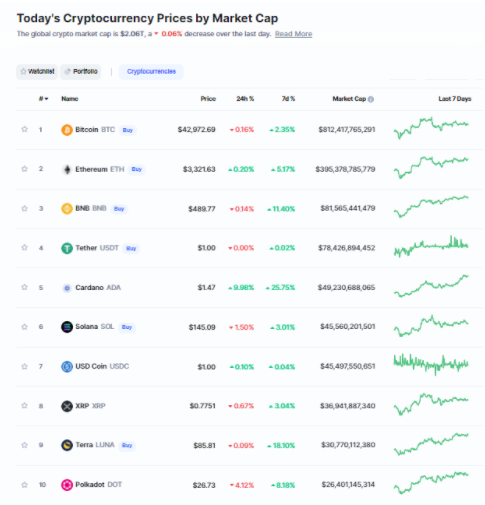The image size is (485, 505).
Task: Sort table by Price column
Action: pos(208,99)
